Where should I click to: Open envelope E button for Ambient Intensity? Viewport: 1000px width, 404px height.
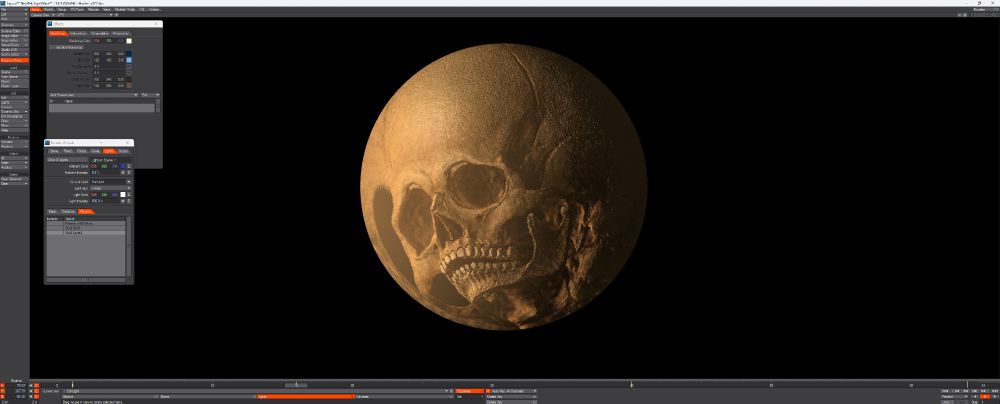pyautogui.click(x=129, y=172)
